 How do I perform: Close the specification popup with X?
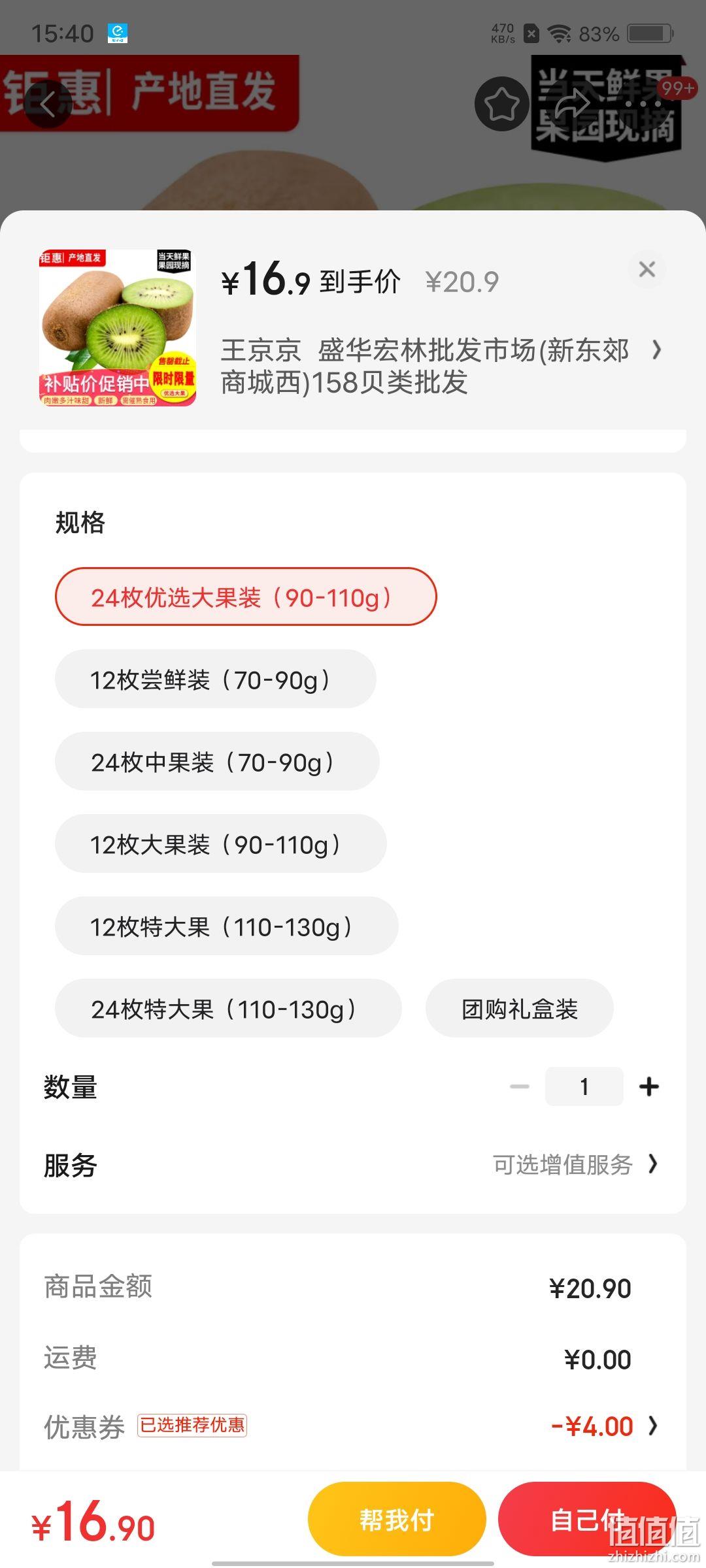click(x=647, y=269)
